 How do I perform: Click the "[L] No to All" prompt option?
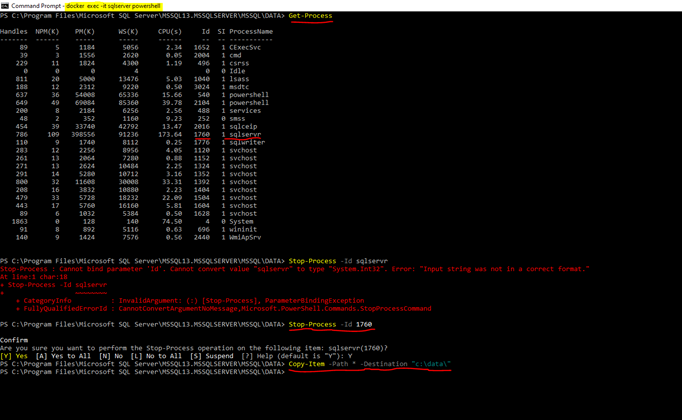[156, 356]
